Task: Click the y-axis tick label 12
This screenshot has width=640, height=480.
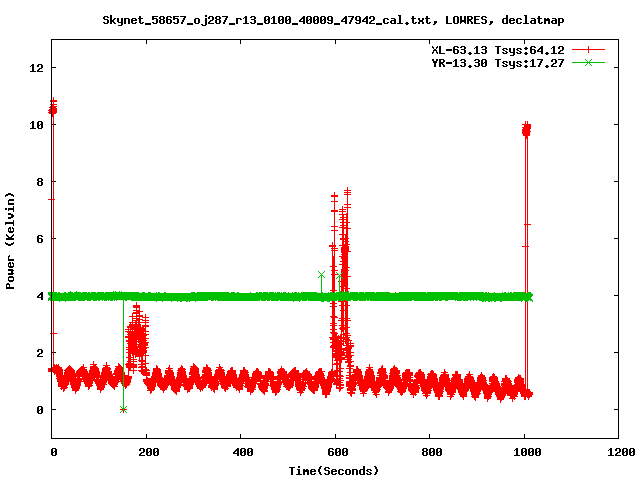Action: [x=36, y=68]
